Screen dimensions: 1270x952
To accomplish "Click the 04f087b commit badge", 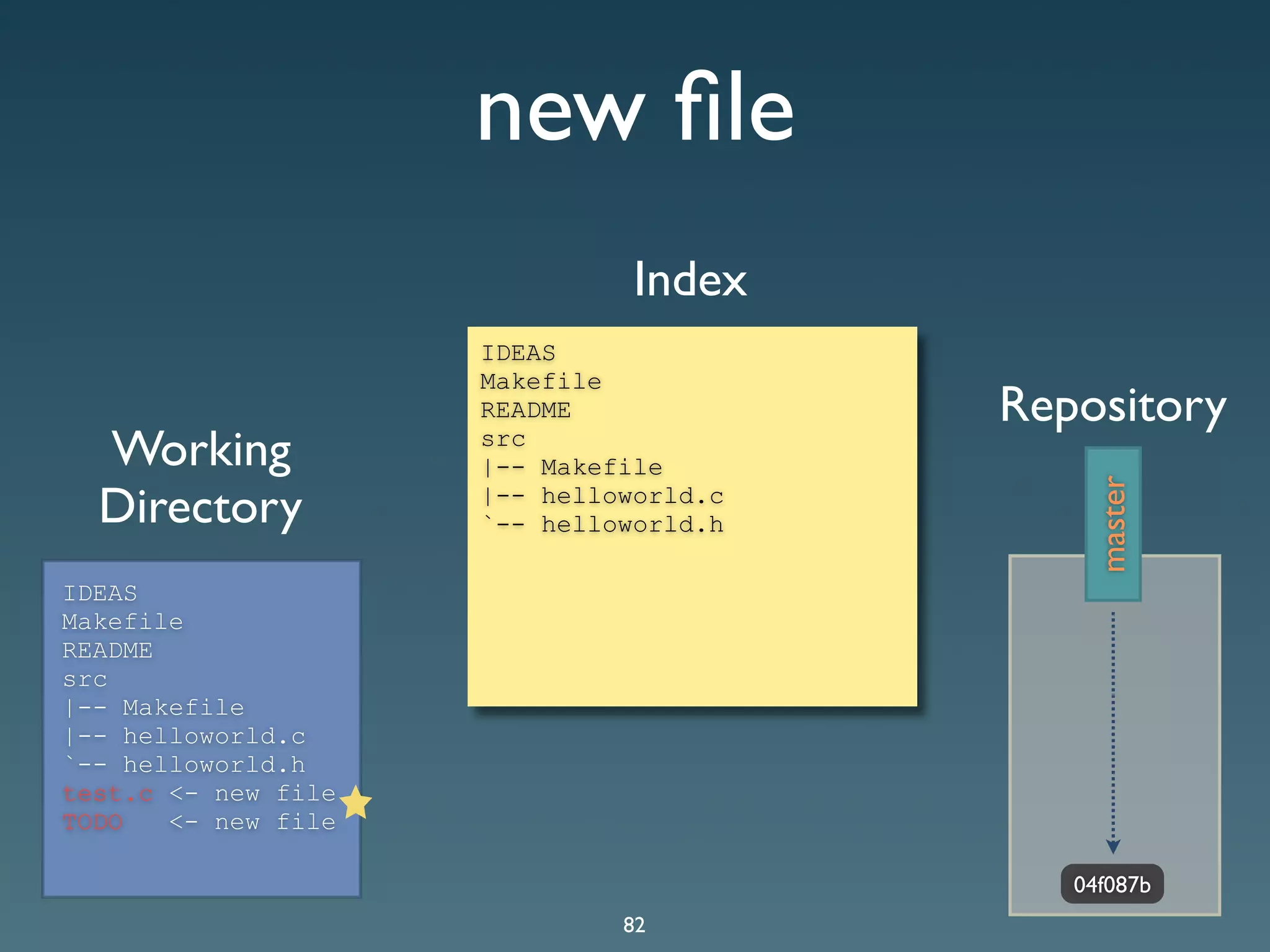I will (x=1112, y=884).
